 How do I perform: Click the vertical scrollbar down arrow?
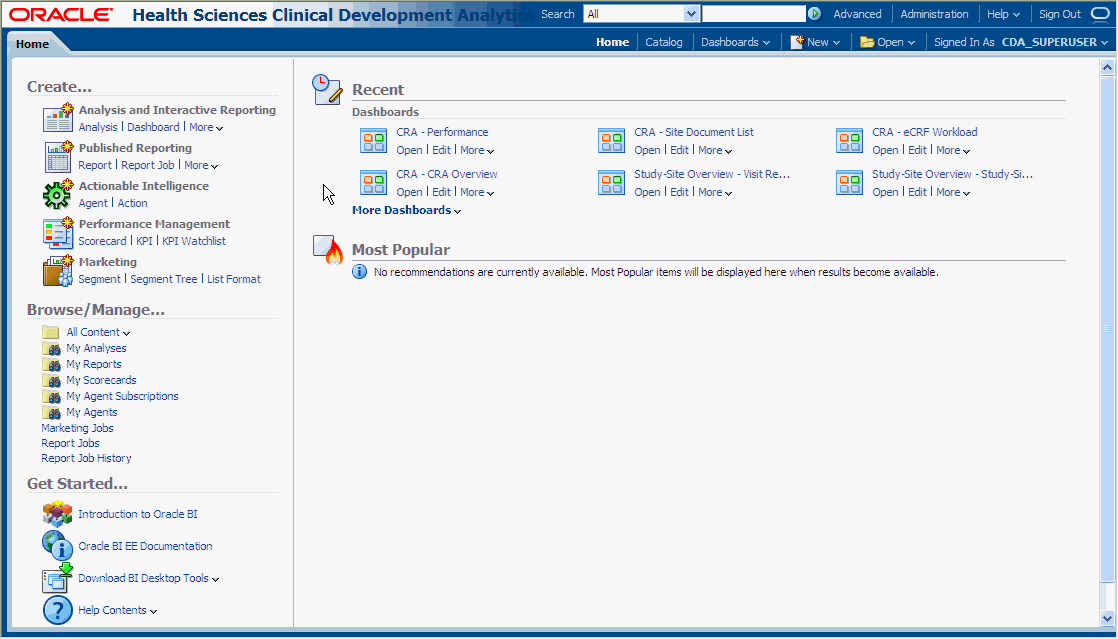pos(1107,618)
